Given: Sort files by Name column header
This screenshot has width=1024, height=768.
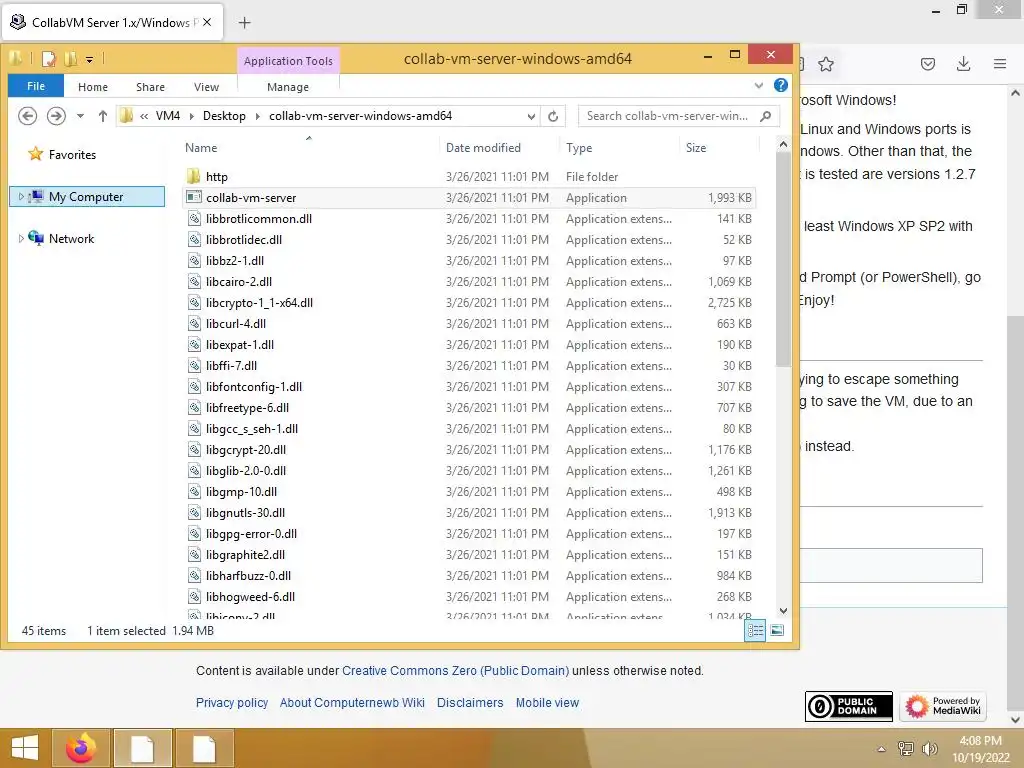Looking at the screenshot, I should click(200, 148).
